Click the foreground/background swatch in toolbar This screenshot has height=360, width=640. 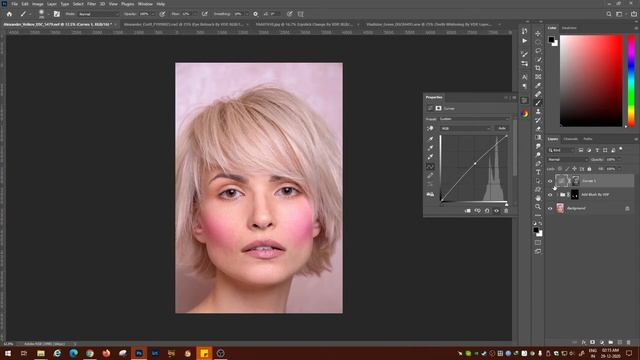[537, 231]
